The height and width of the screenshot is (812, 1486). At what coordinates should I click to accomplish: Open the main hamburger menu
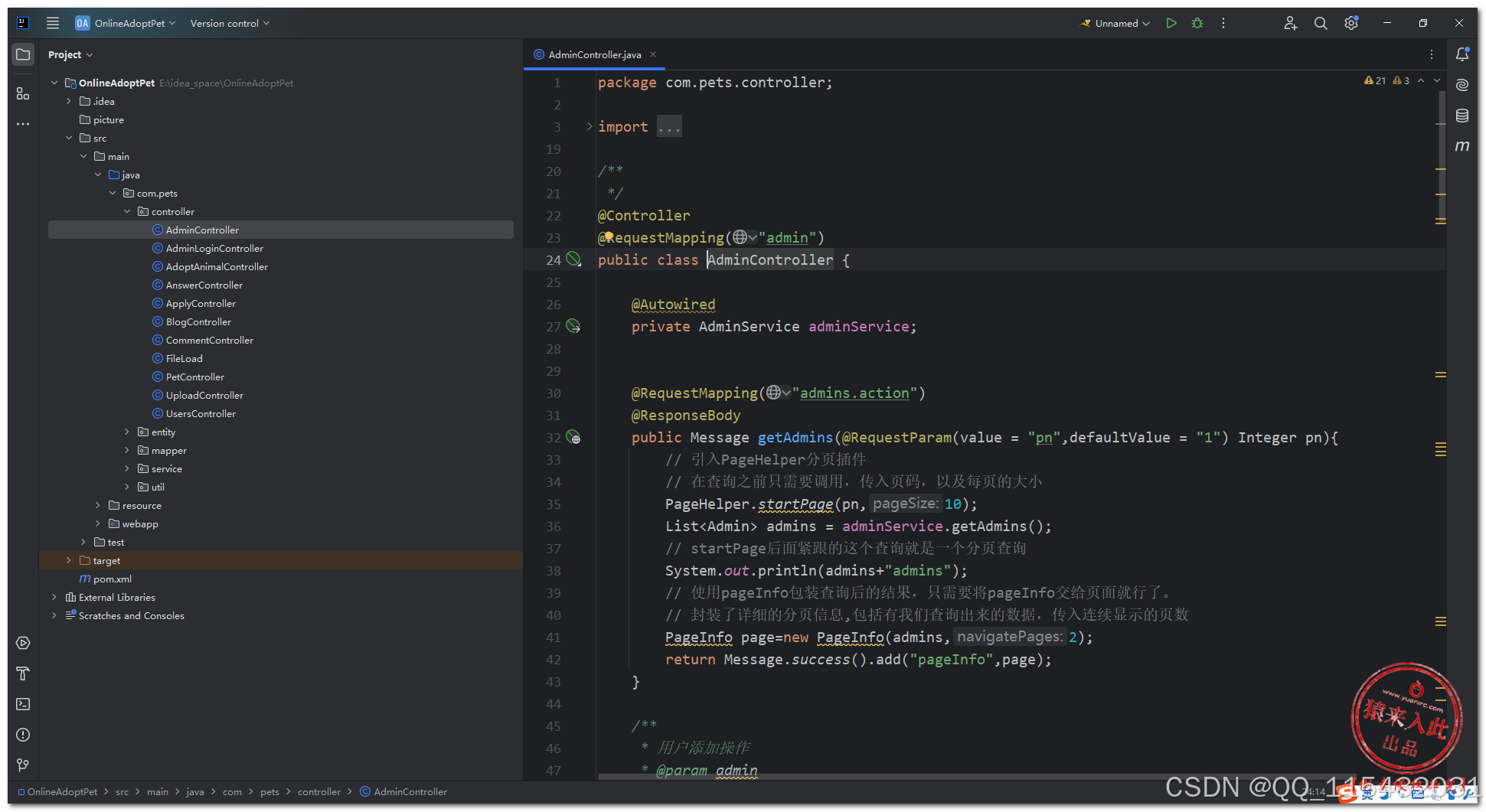53,23
